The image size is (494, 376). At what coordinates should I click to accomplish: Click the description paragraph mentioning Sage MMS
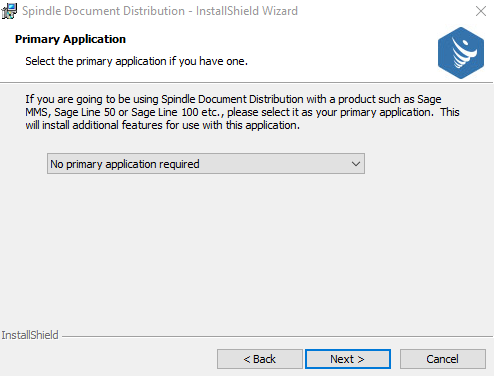[x=242, y=112]
